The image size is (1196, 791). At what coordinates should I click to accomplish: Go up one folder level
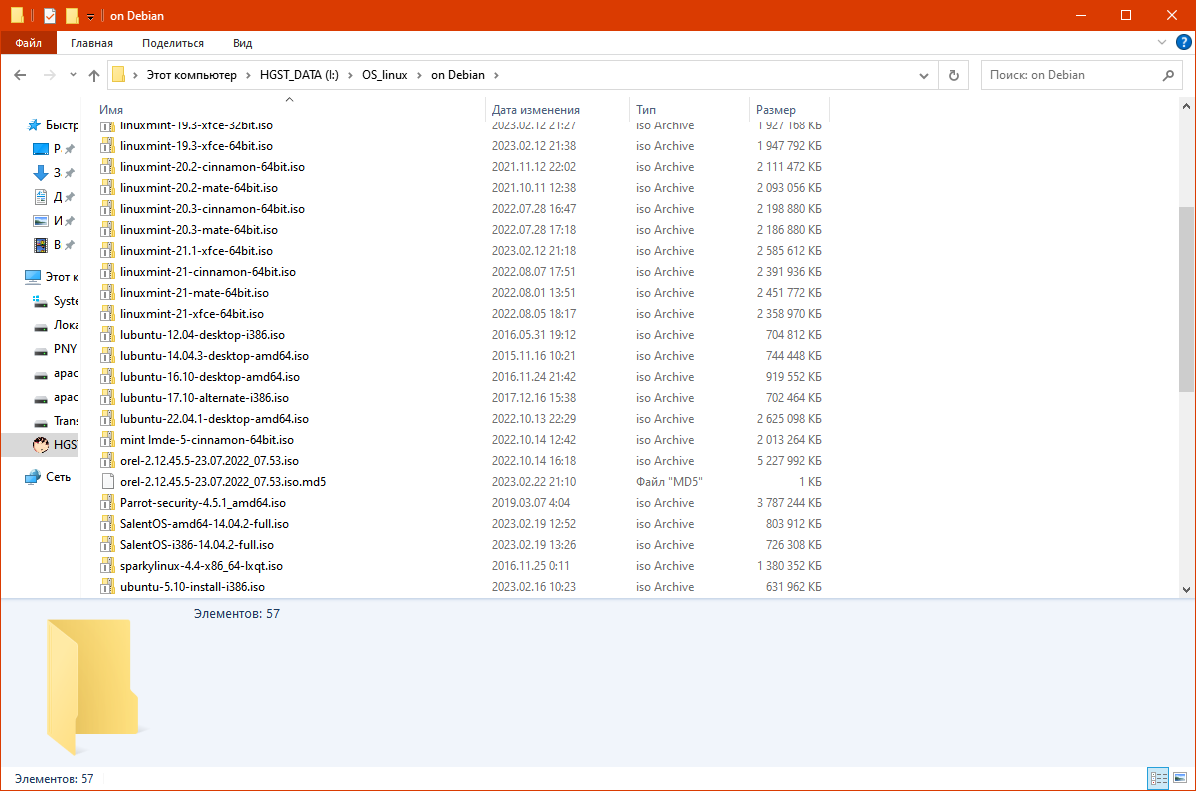[x=94, y=75]
